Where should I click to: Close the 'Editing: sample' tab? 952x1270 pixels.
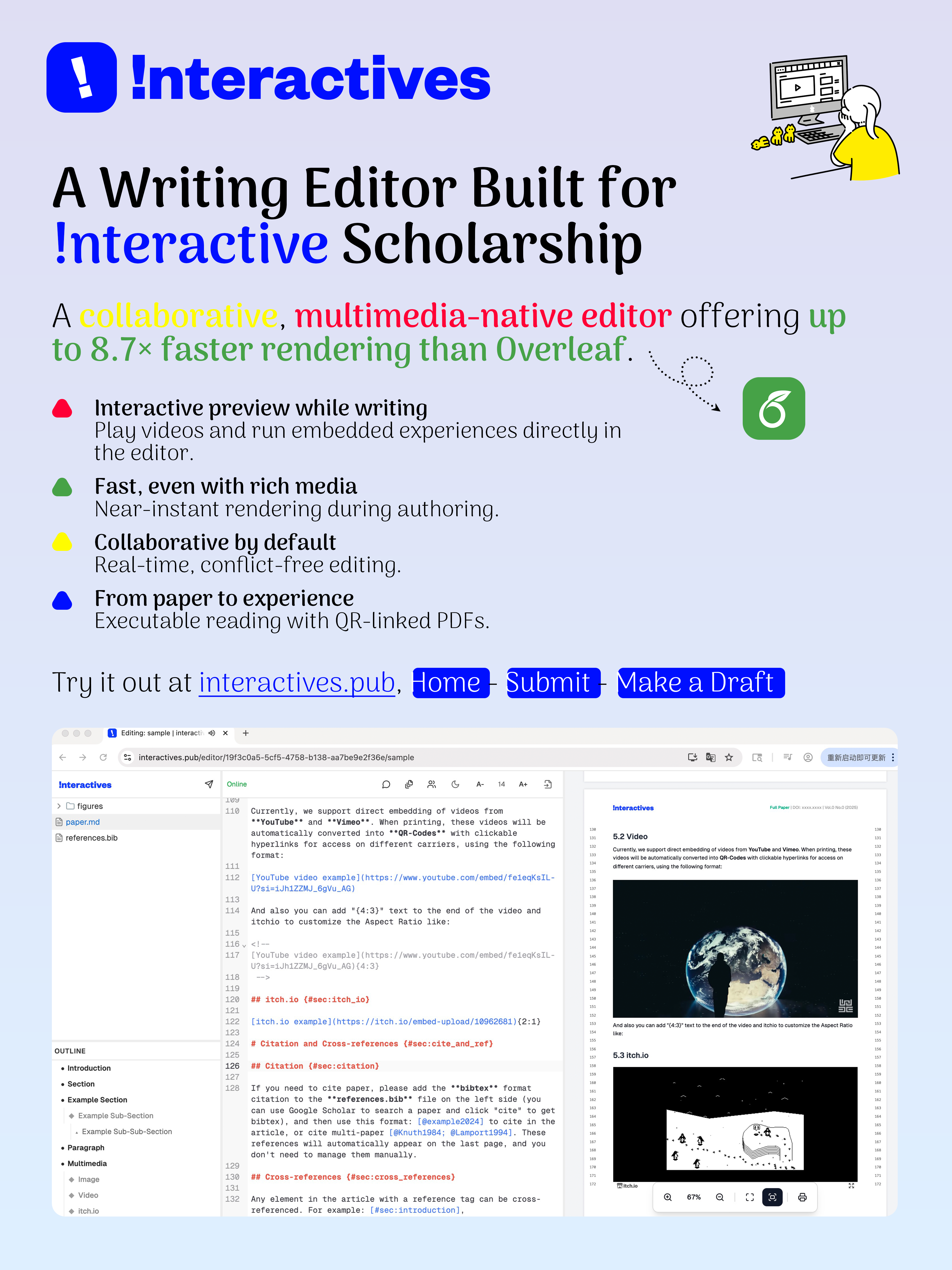pos(225,733)
